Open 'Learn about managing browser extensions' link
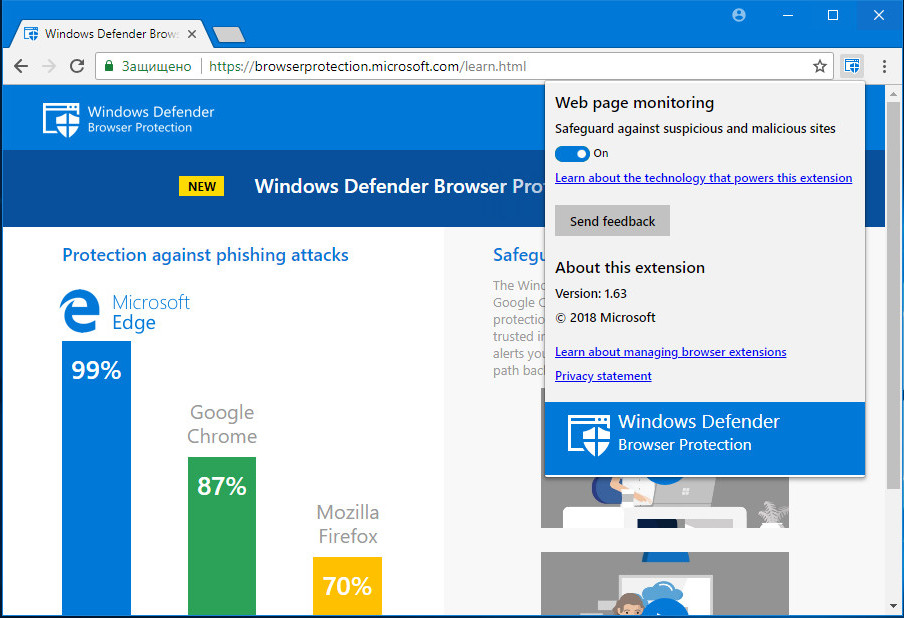 tap(671, 352)
